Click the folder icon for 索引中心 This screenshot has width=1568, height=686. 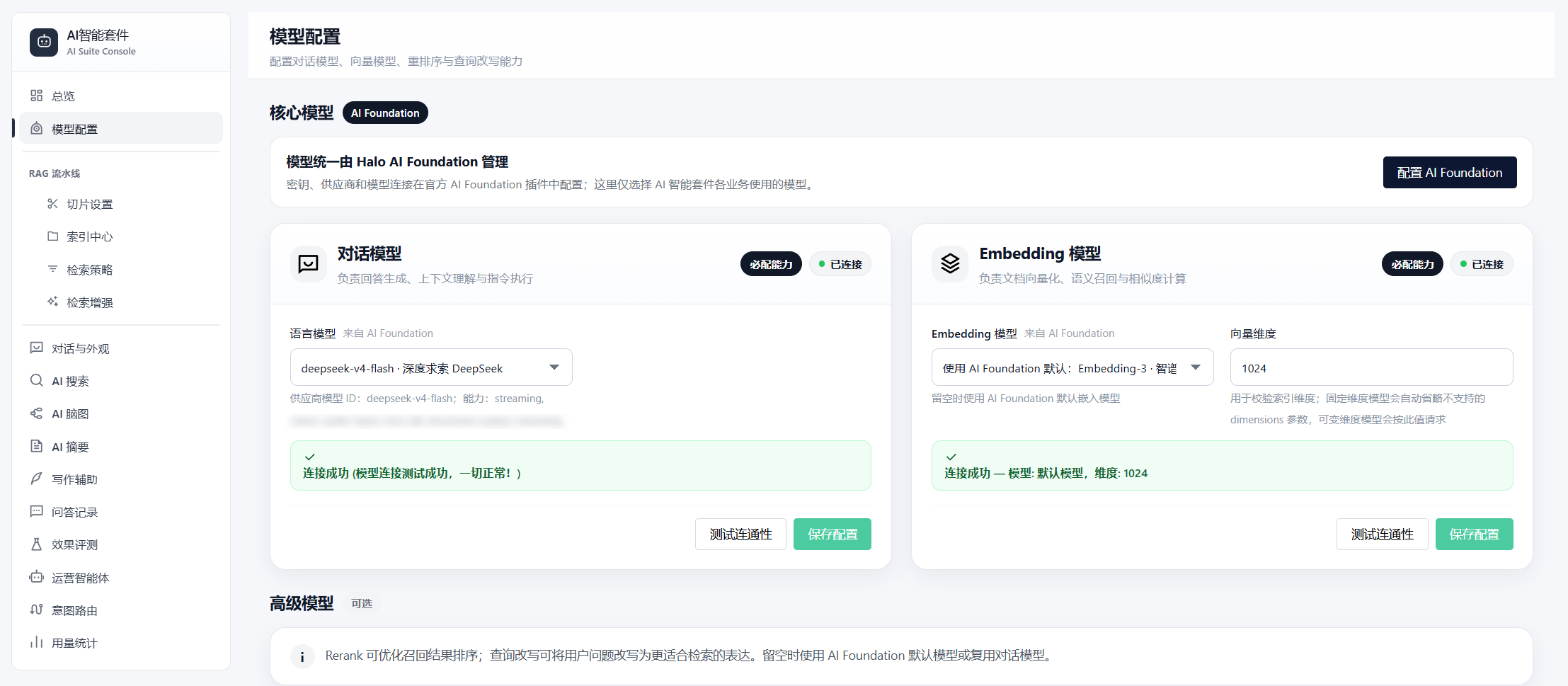click(x=52, y=236)
